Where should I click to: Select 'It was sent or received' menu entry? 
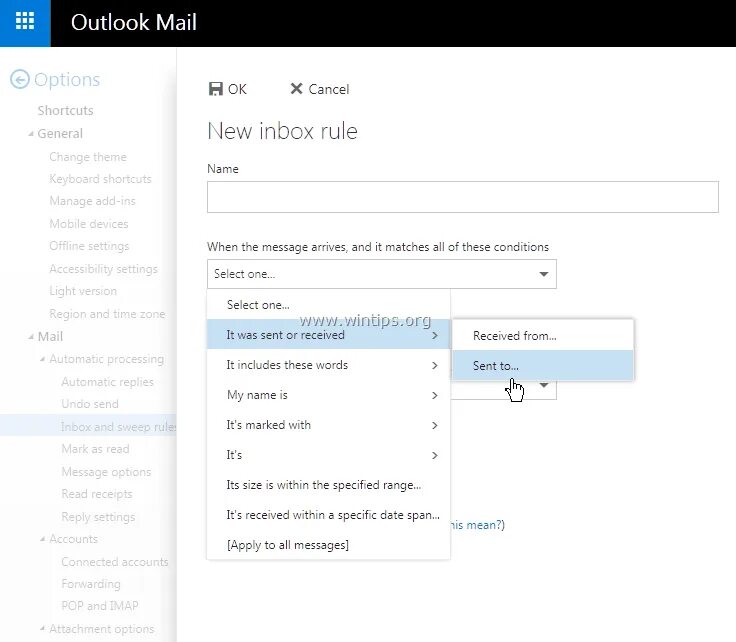pos(328,335)
